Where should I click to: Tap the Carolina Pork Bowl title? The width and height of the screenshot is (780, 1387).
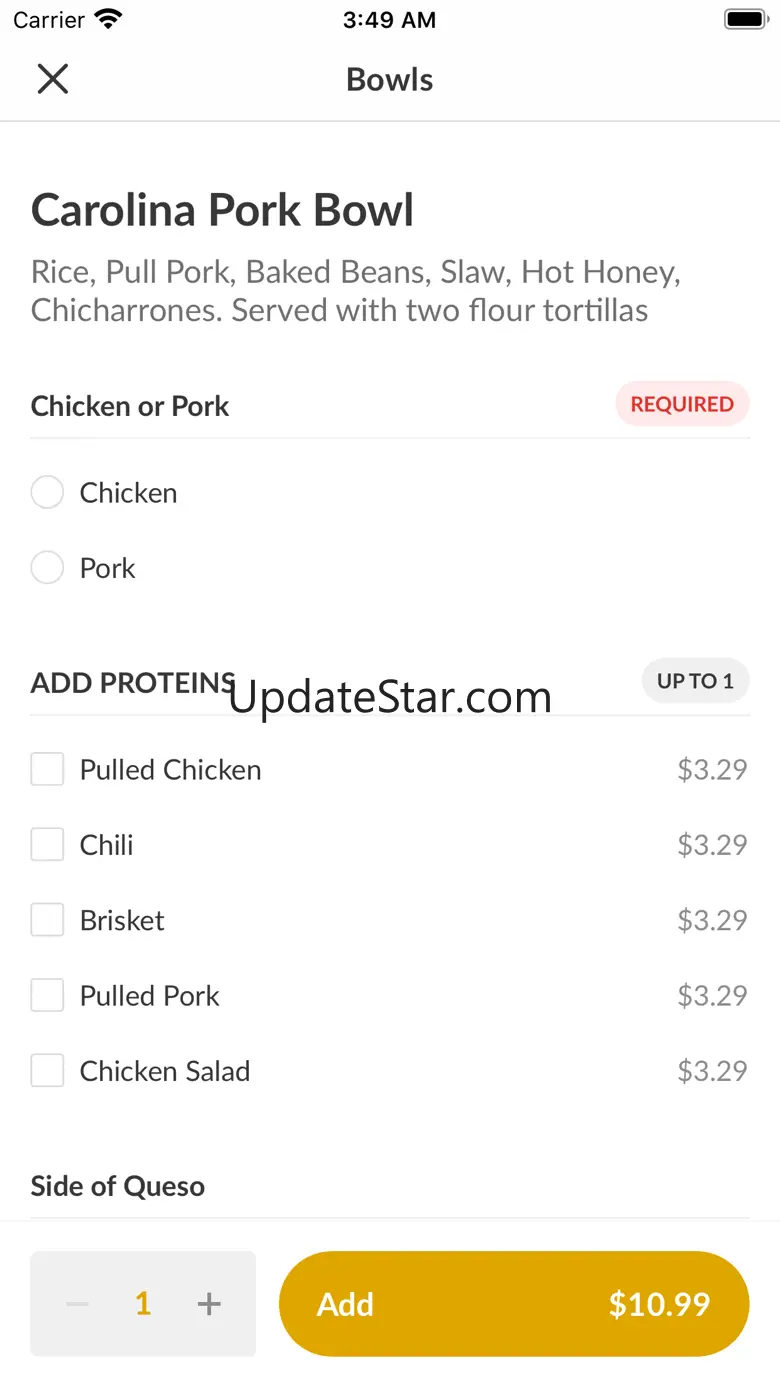point(222,211)
